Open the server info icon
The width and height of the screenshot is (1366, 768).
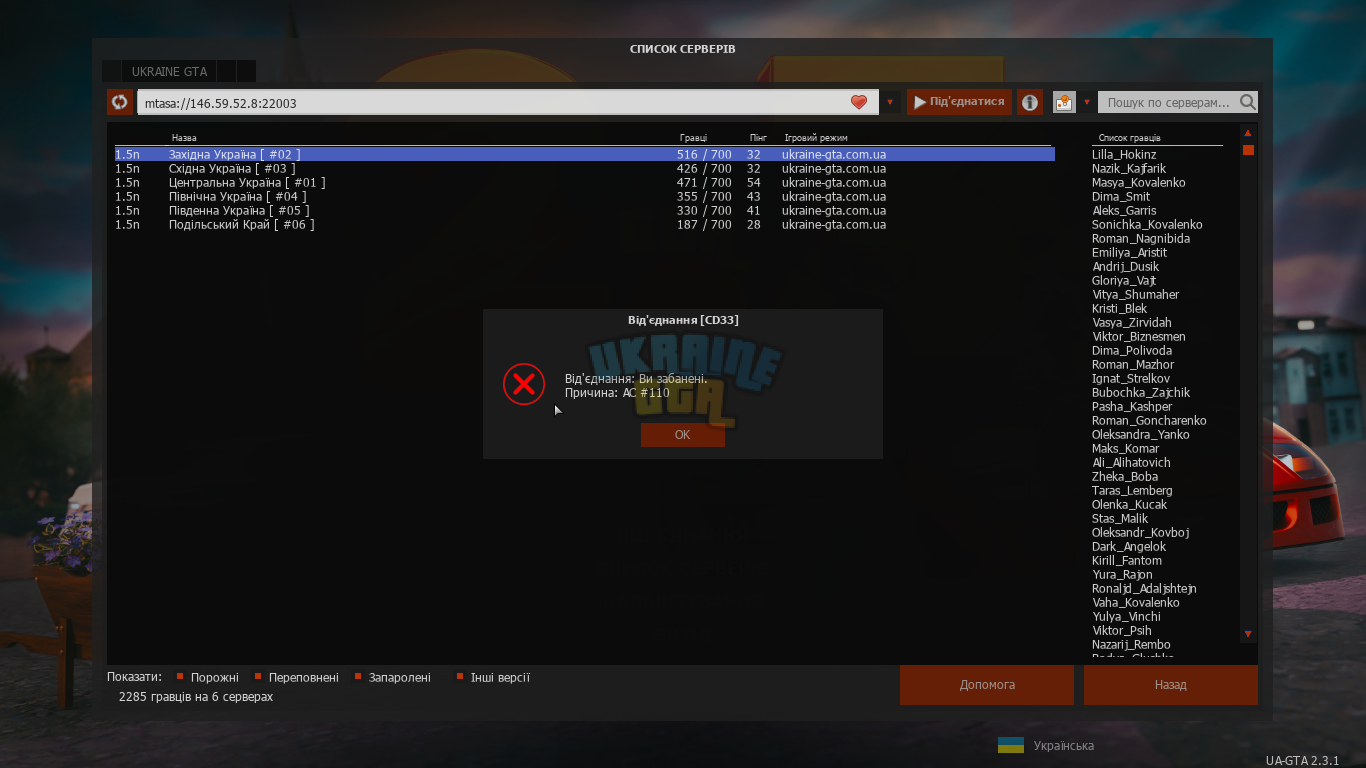1030,102
